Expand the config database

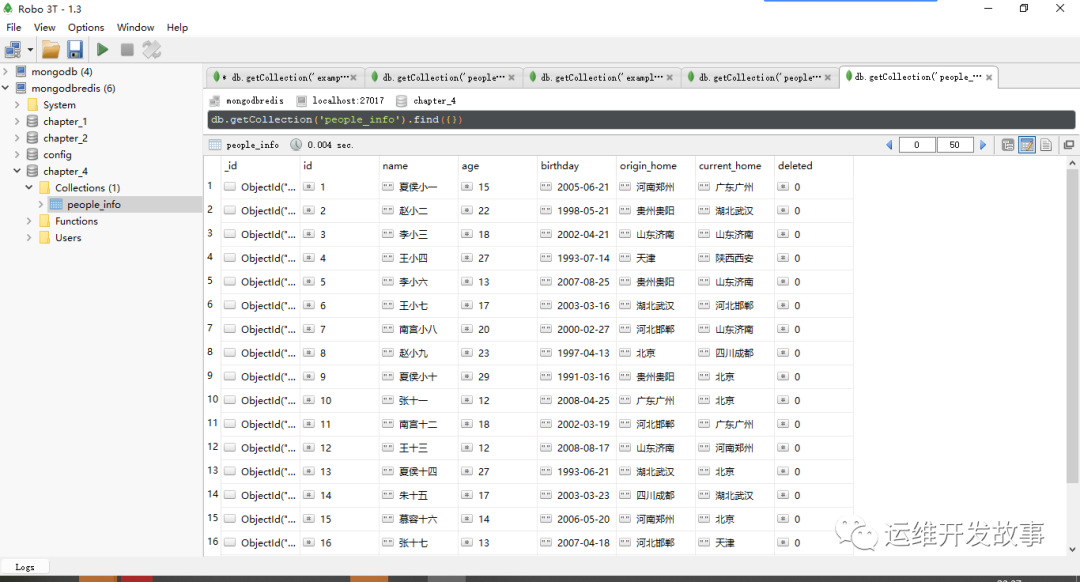coord(17,154)
